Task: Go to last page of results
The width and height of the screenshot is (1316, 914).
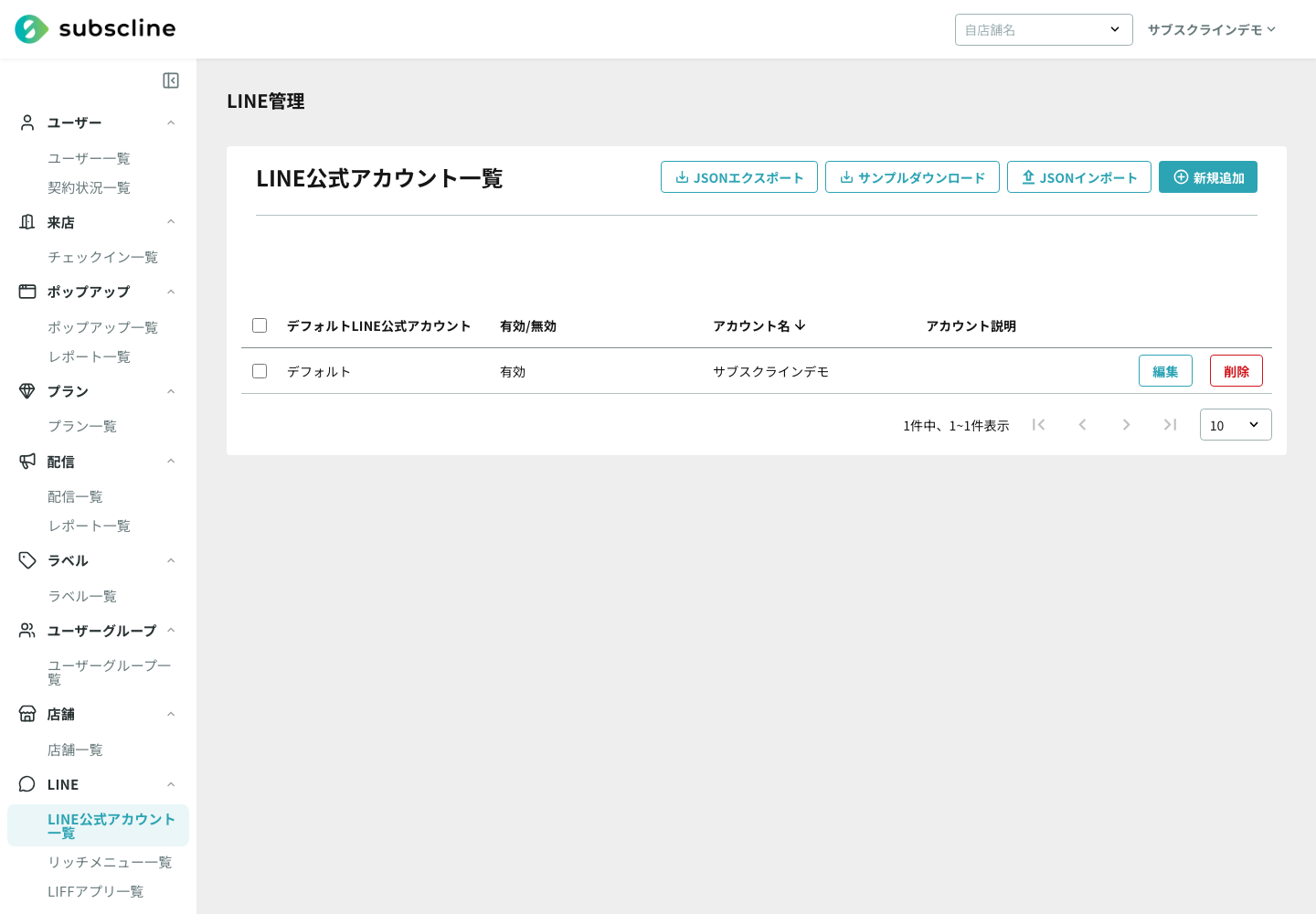Action: 1170,424
